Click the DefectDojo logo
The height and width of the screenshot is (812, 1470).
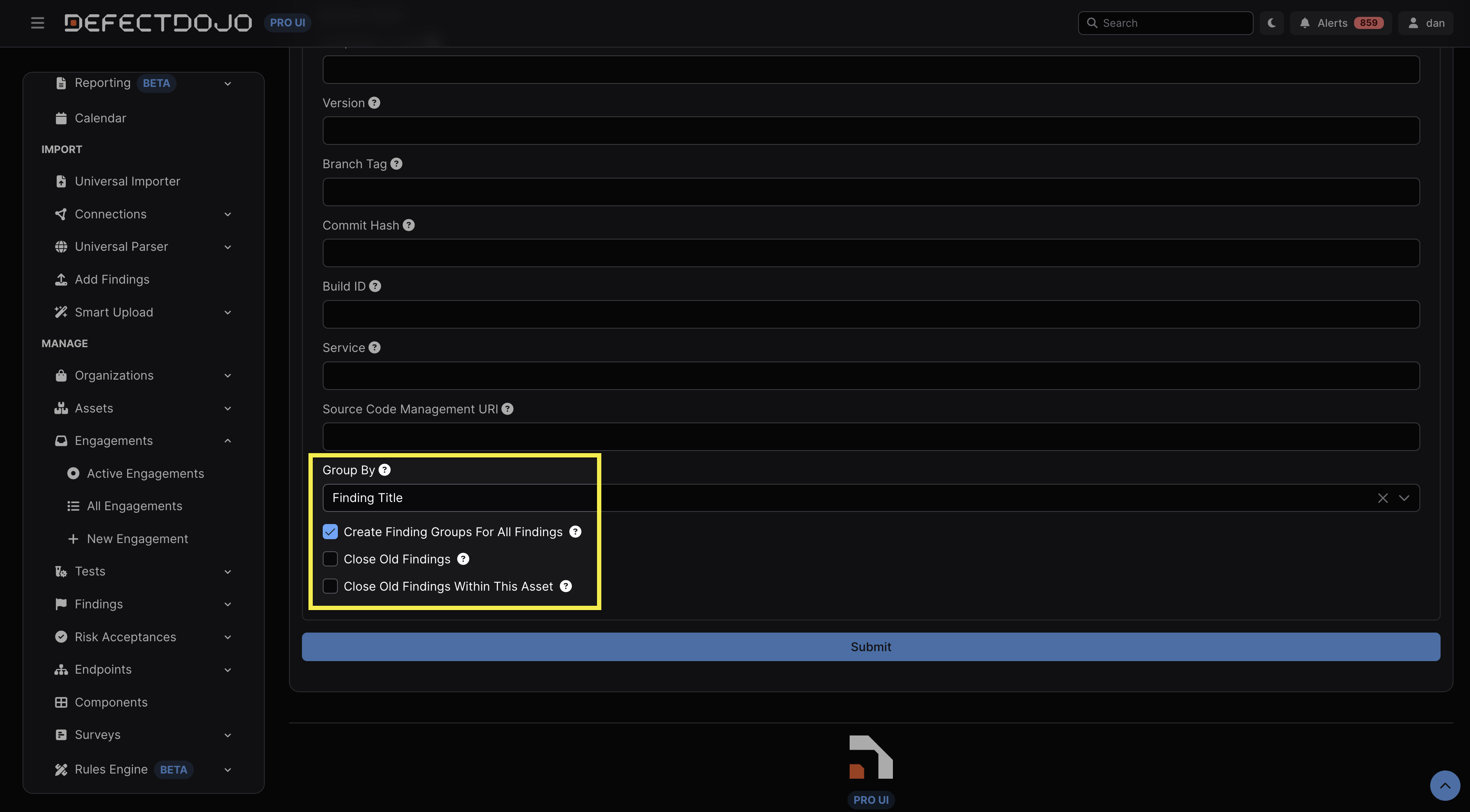click(158, 23)
